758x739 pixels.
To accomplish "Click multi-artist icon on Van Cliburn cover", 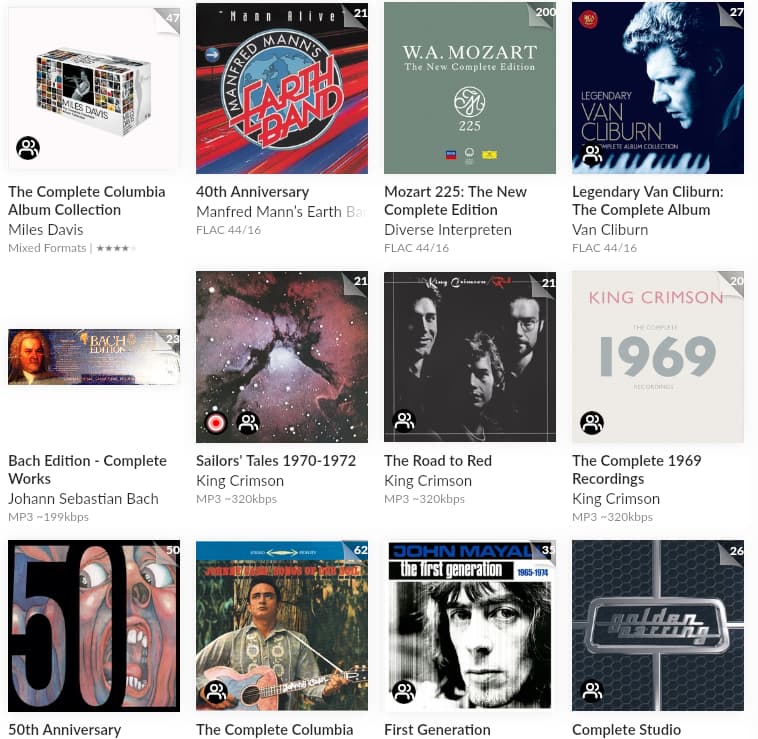I will pyautogui.click(x=592, y=154).
